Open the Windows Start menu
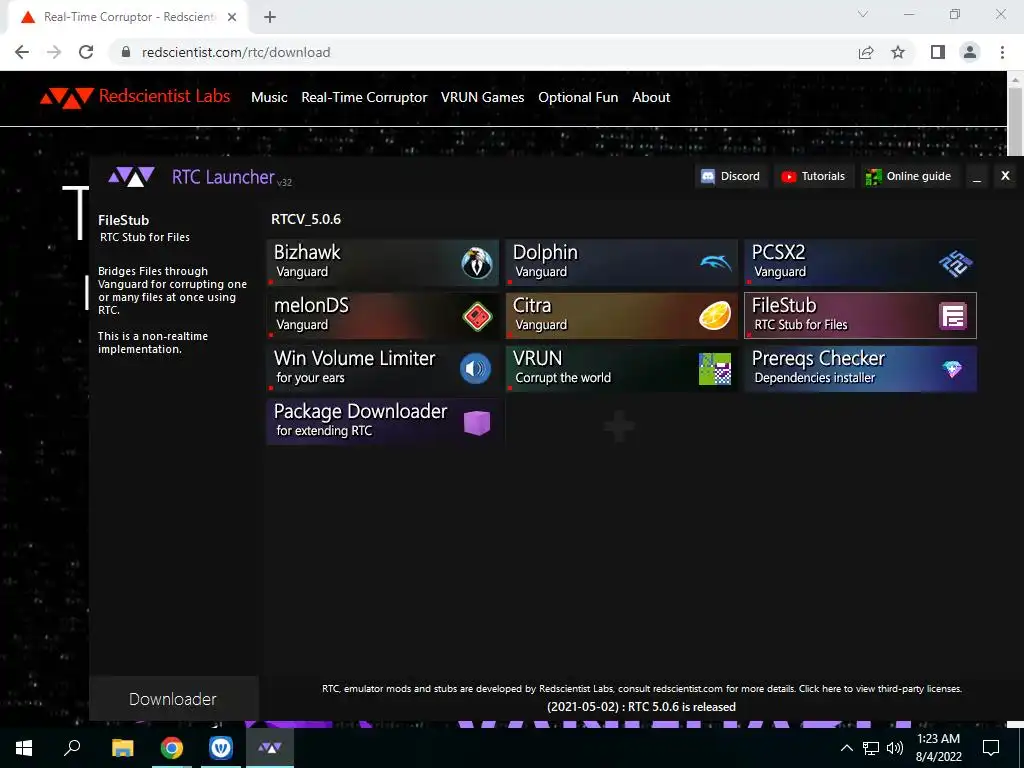The height and width of the screenshot is (768, 1024). [x=24, y=748]
